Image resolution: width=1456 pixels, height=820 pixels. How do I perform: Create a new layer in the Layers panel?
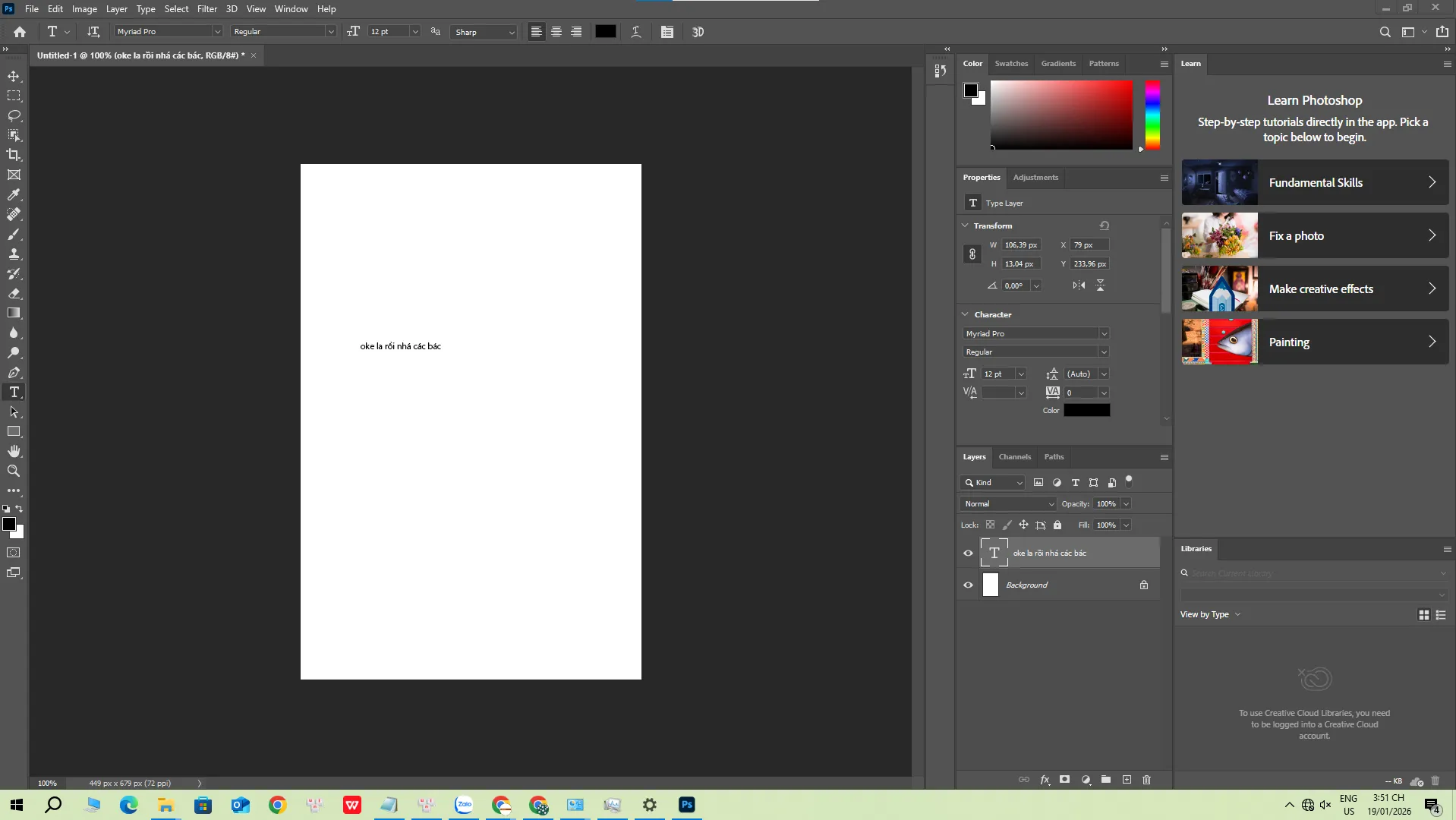point(1127,780)
